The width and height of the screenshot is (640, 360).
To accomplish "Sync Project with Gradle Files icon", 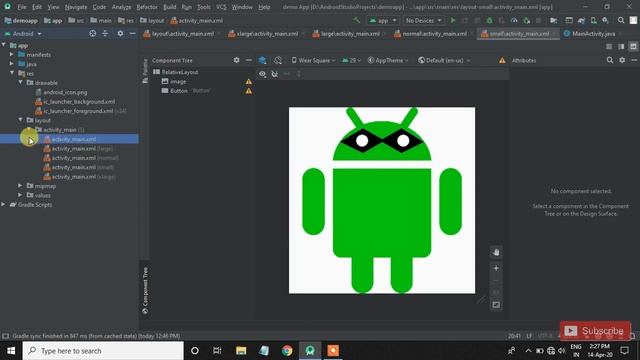I will coord(581,20).
